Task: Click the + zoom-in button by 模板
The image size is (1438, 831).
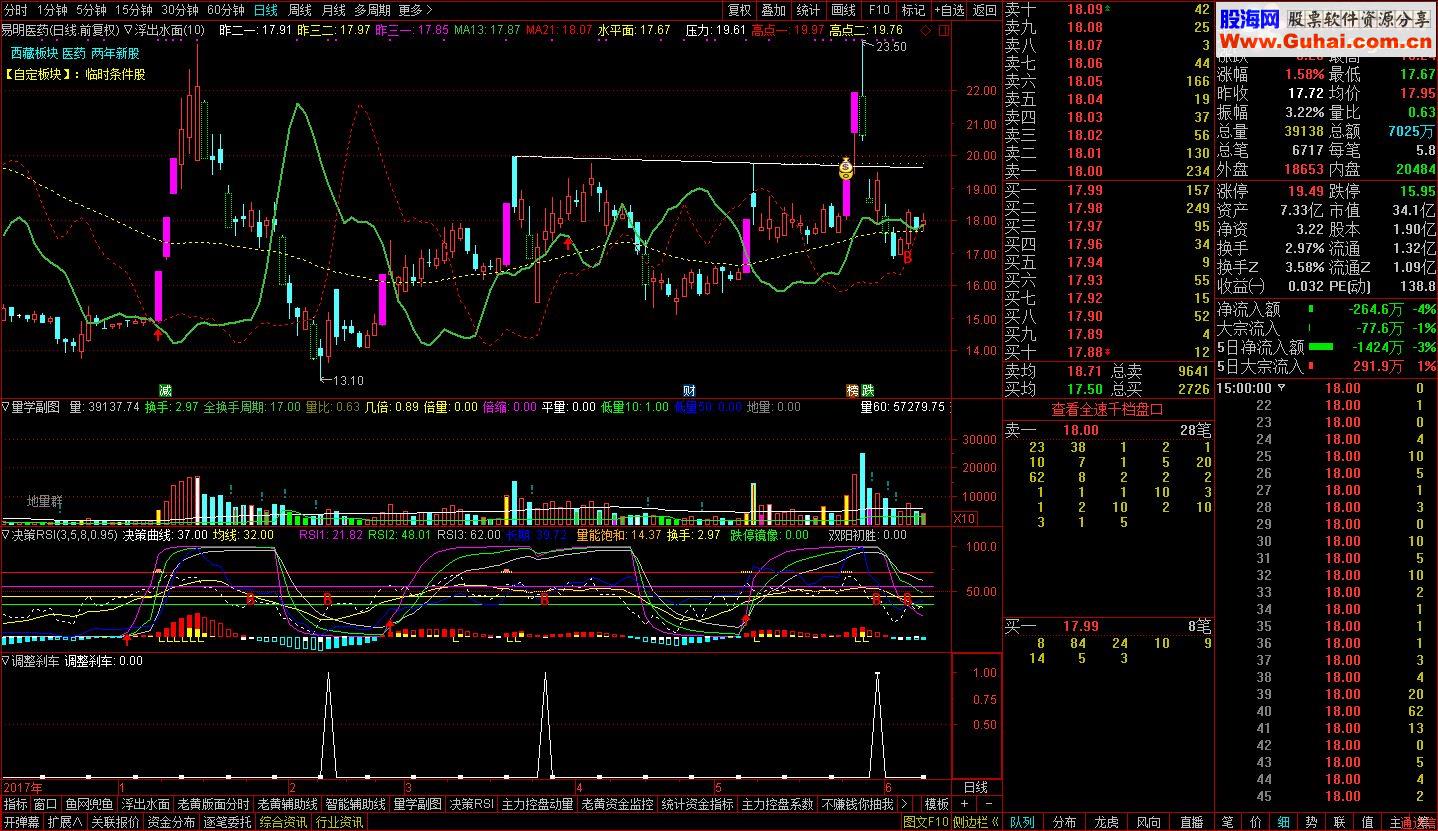Action: coord(964,804)
